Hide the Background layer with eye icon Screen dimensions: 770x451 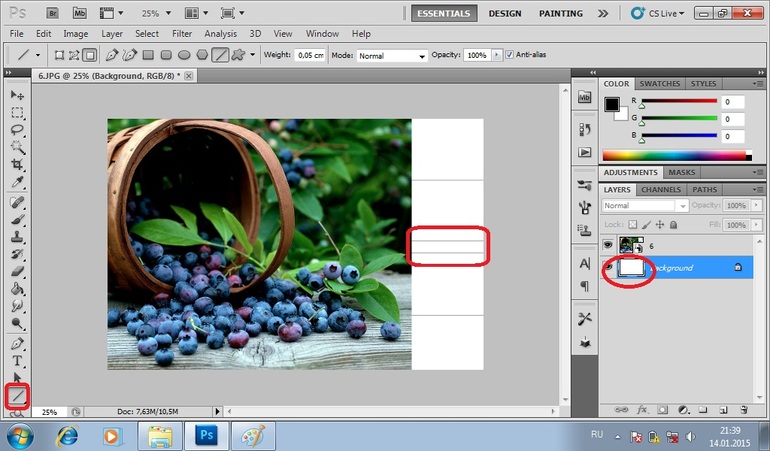(x=608, y=268)
